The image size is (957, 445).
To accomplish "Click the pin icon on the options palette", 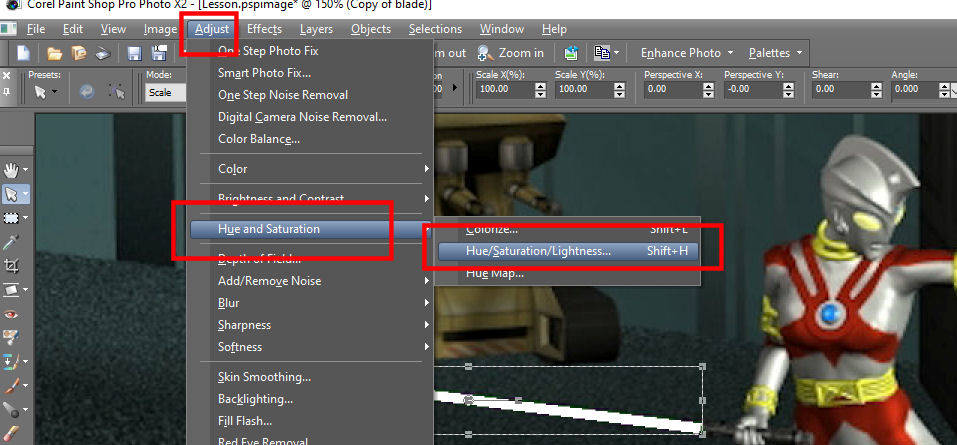I will point(7,92).
